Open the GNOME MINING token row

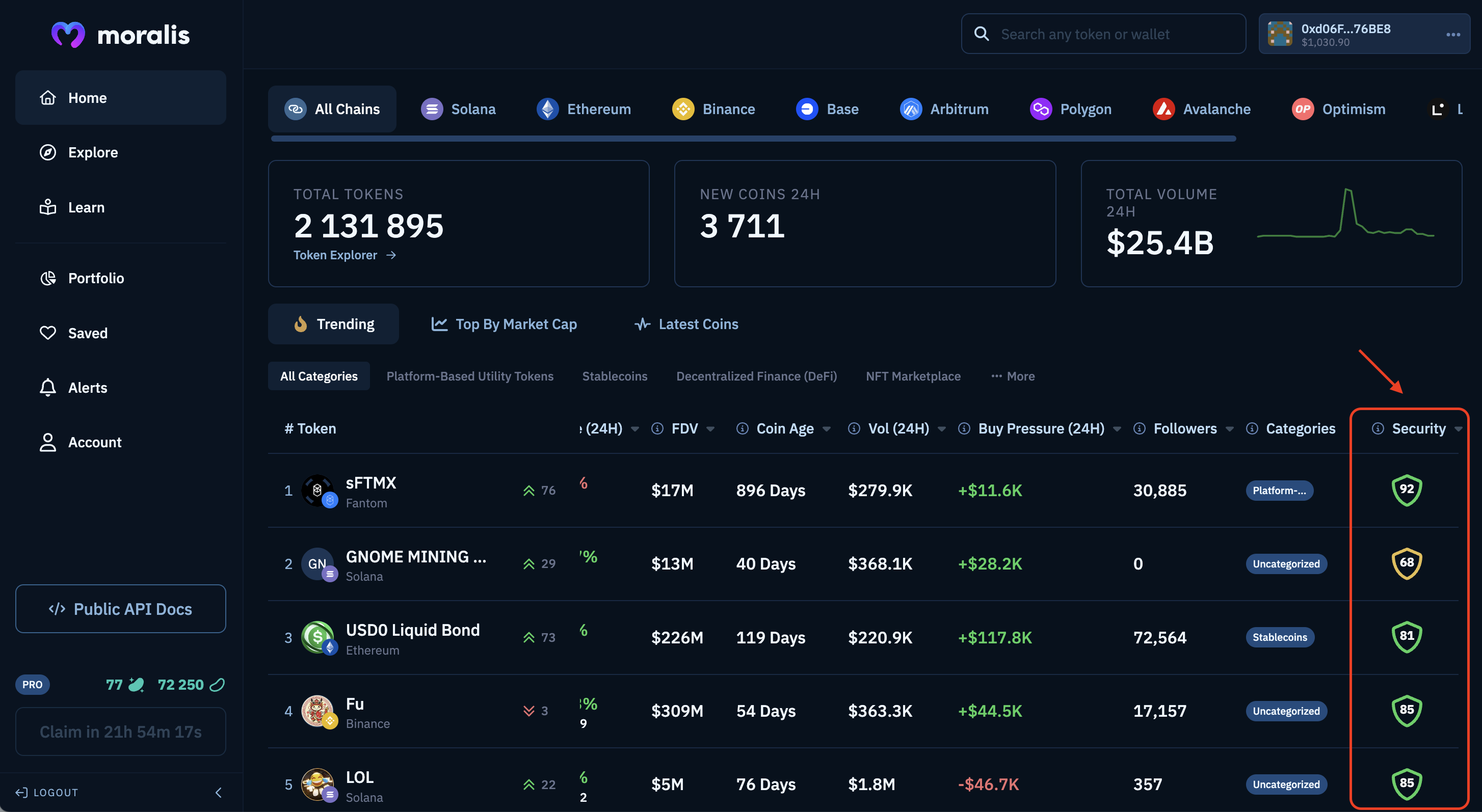click(863, 563)
